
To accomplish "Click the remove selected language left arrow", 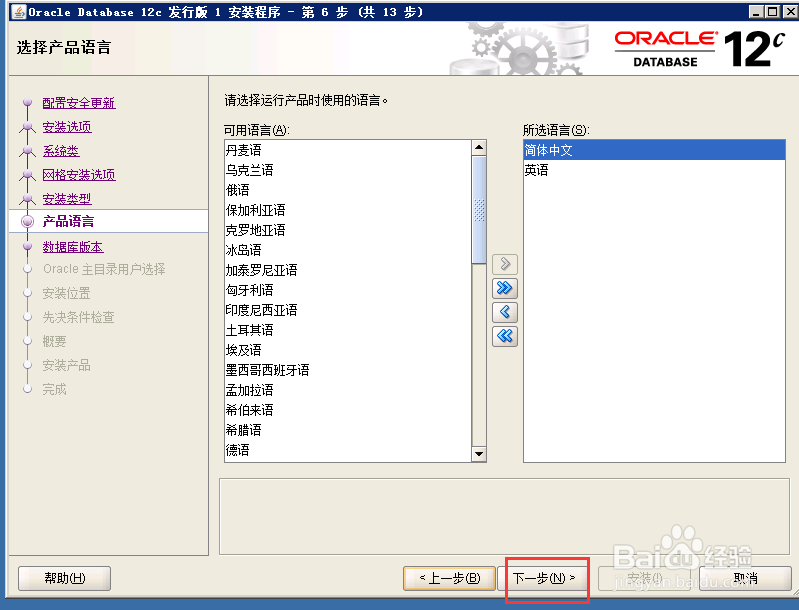I will (x=504, y=312).
